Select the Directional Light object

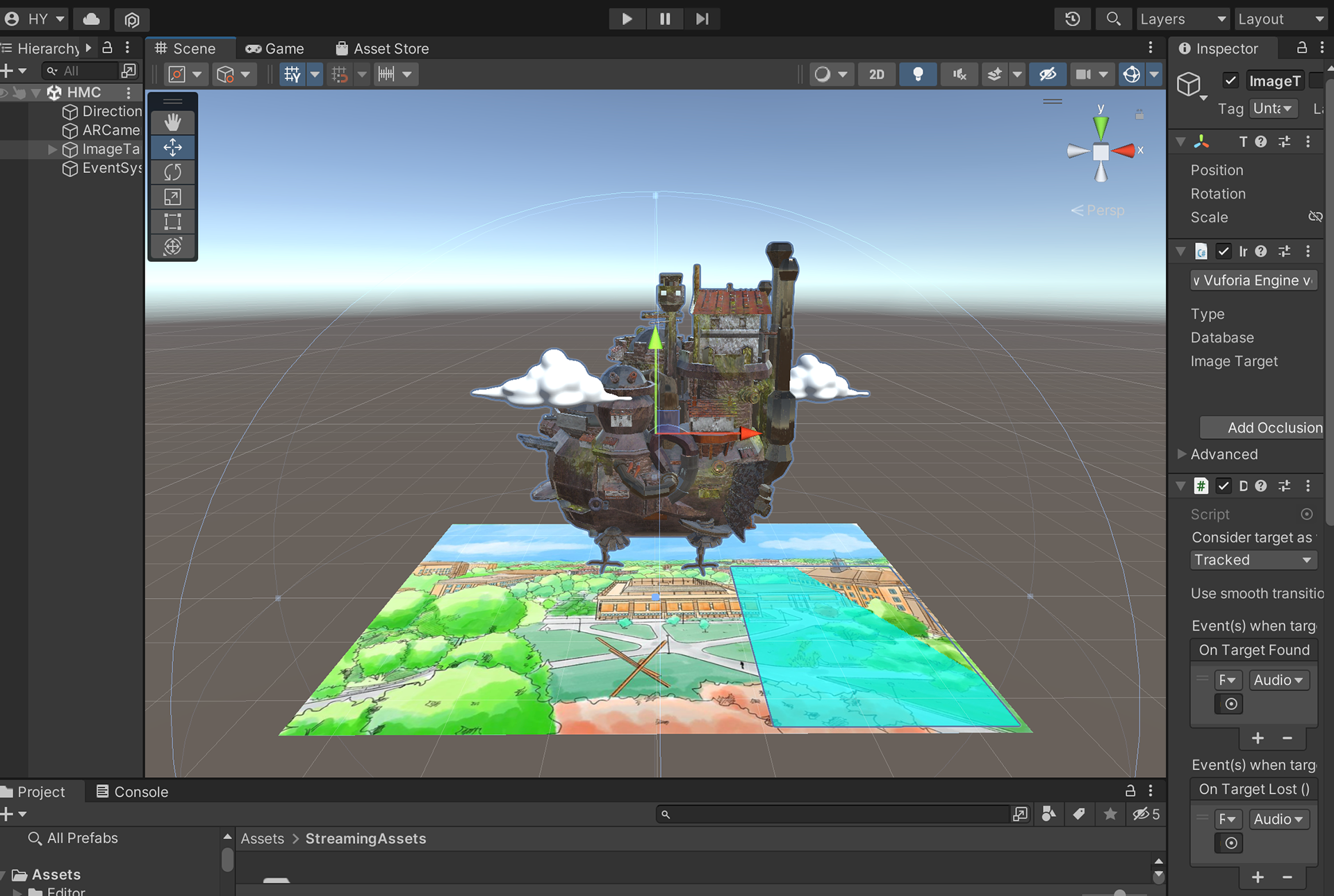(102, 111)
